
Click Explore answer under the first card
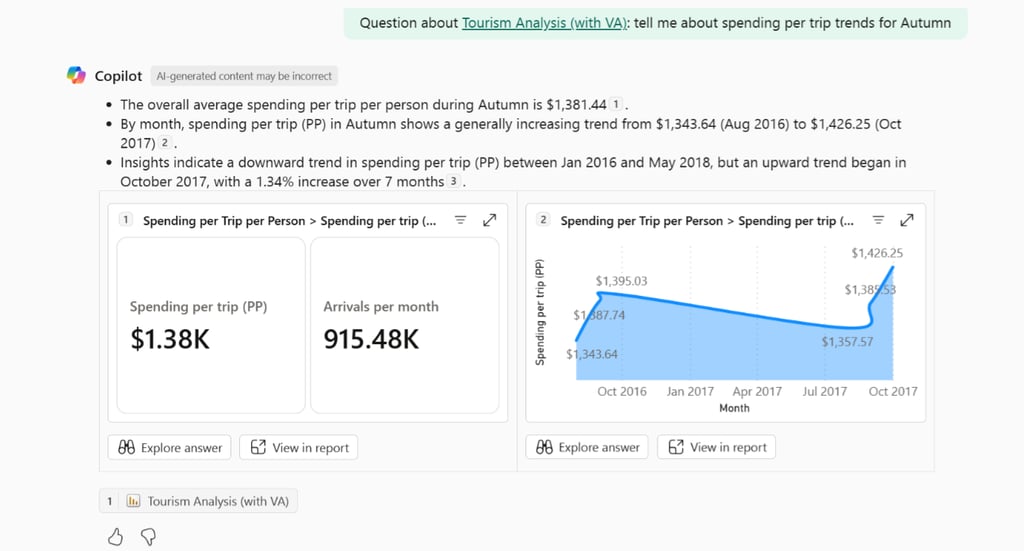170,447
